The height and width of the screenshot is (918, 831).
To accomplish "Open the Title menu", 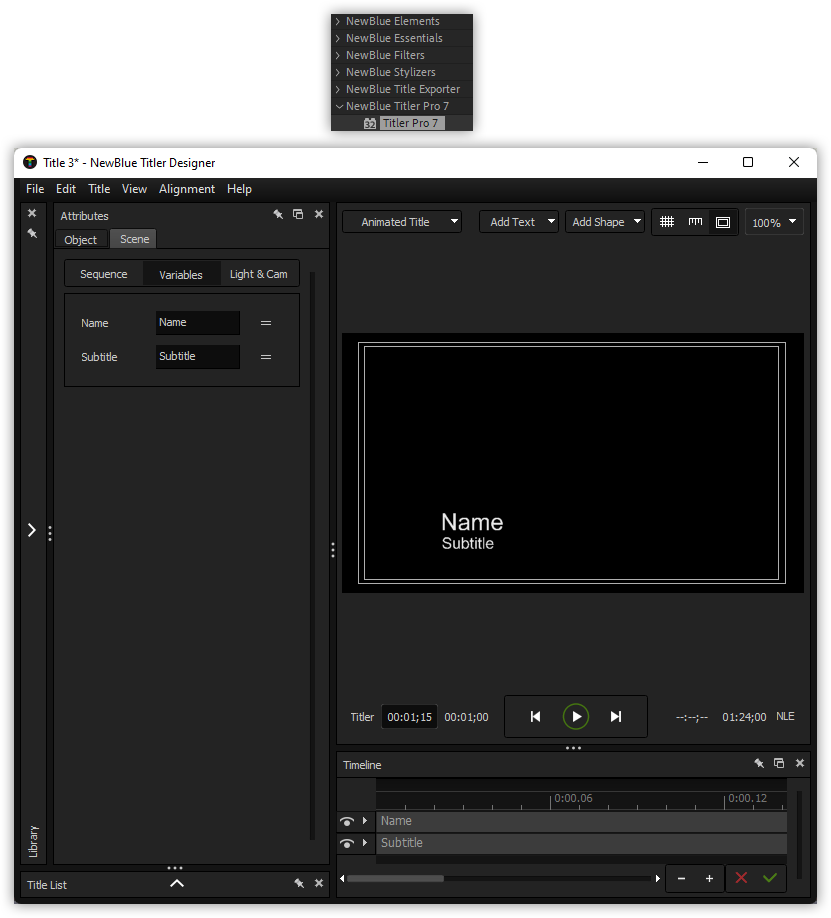I will coord(99,189).
